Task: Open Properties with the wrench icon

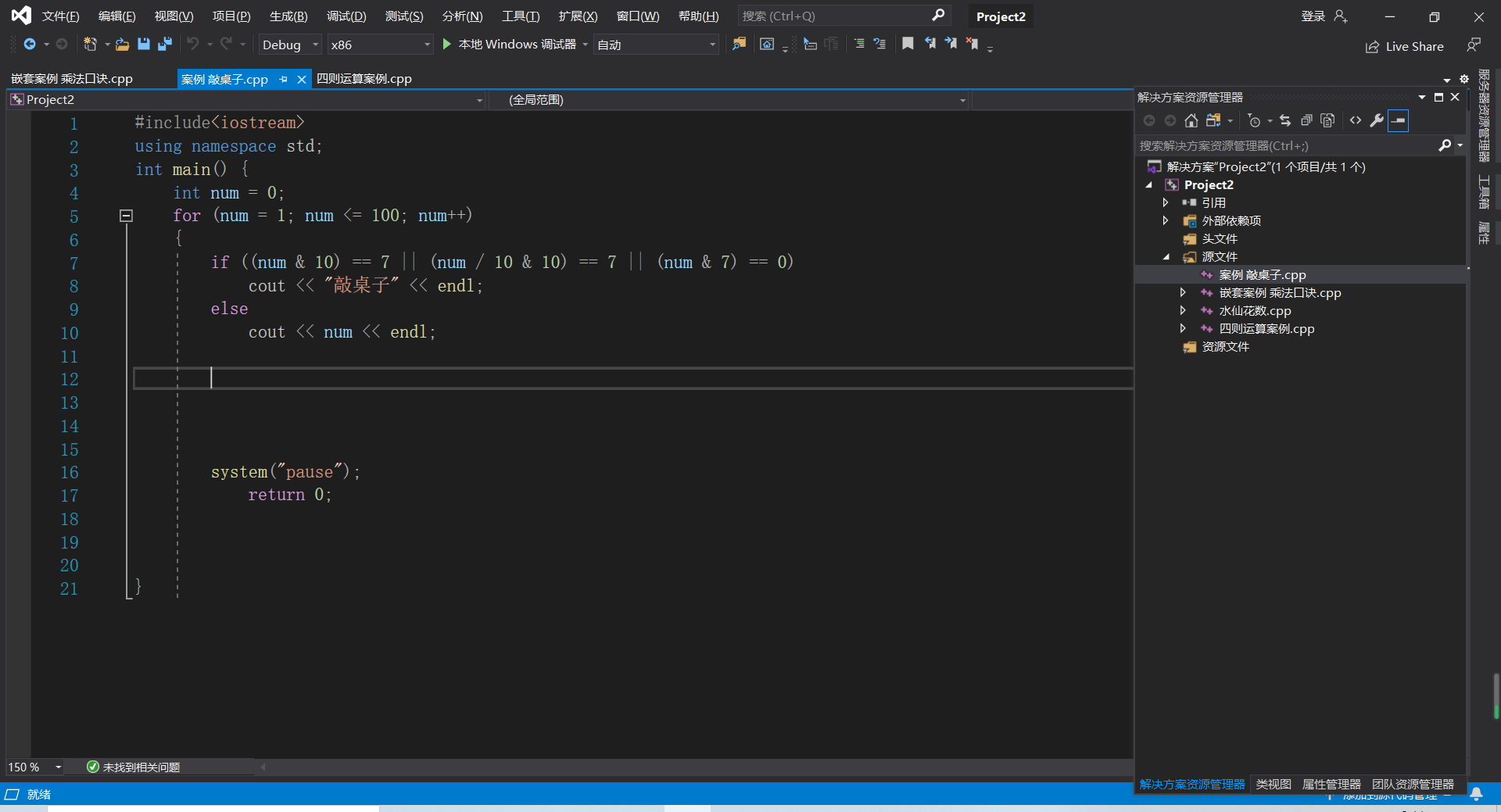Action: pos(1376,120)
